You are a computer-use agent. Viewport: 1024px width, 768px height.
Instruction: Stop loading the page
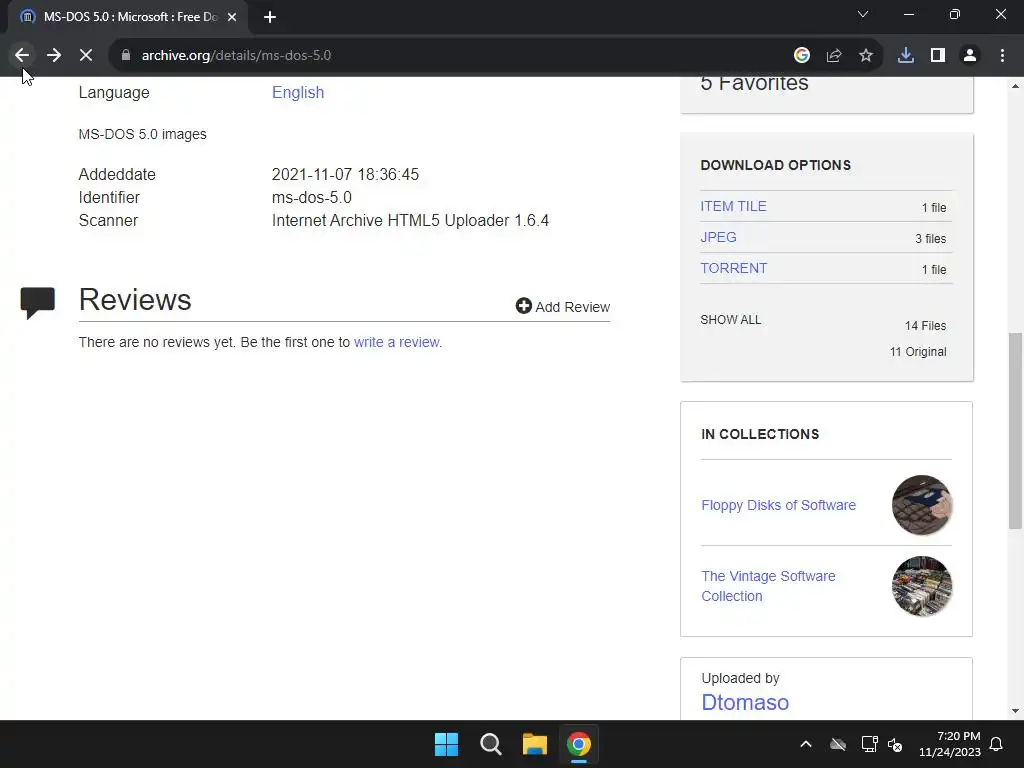point(86,56)
